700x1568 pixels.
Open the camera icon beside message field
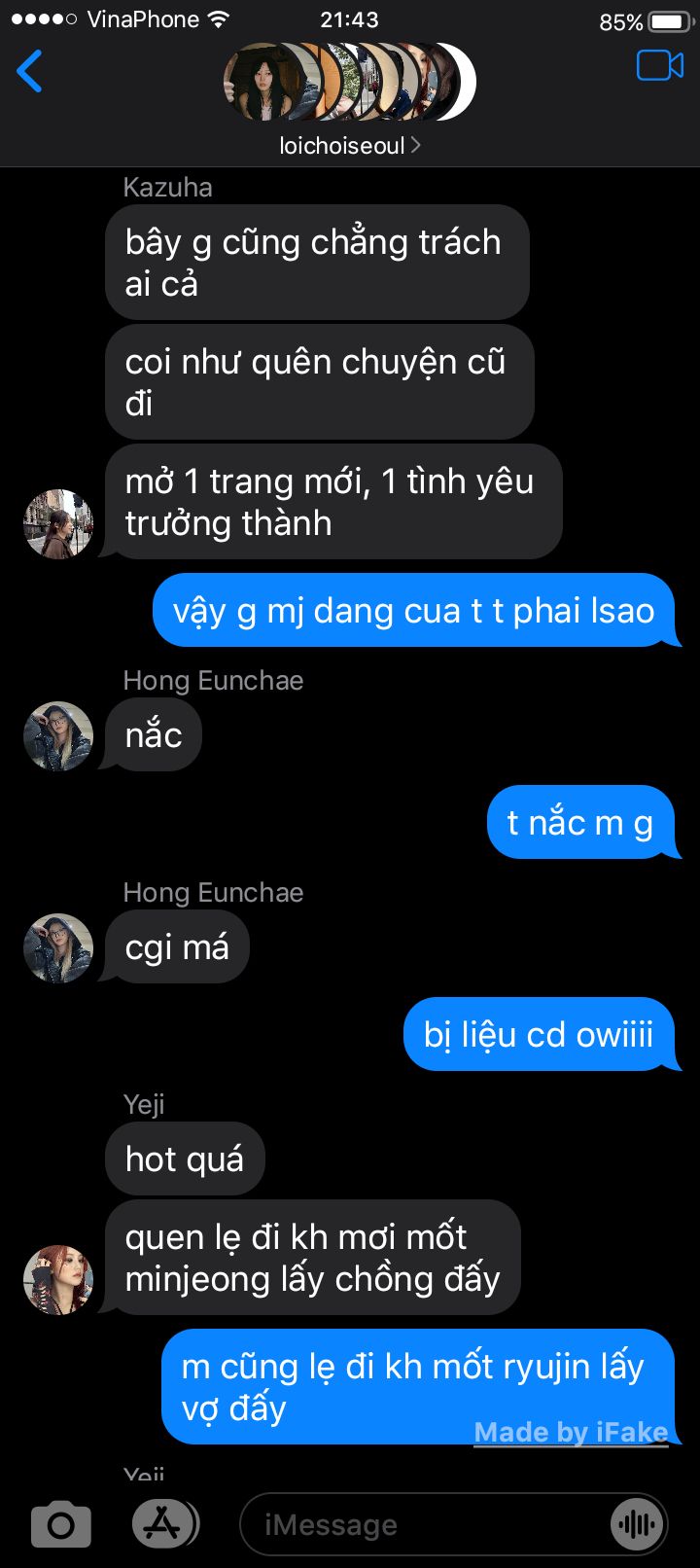[x=60, y=1524]
